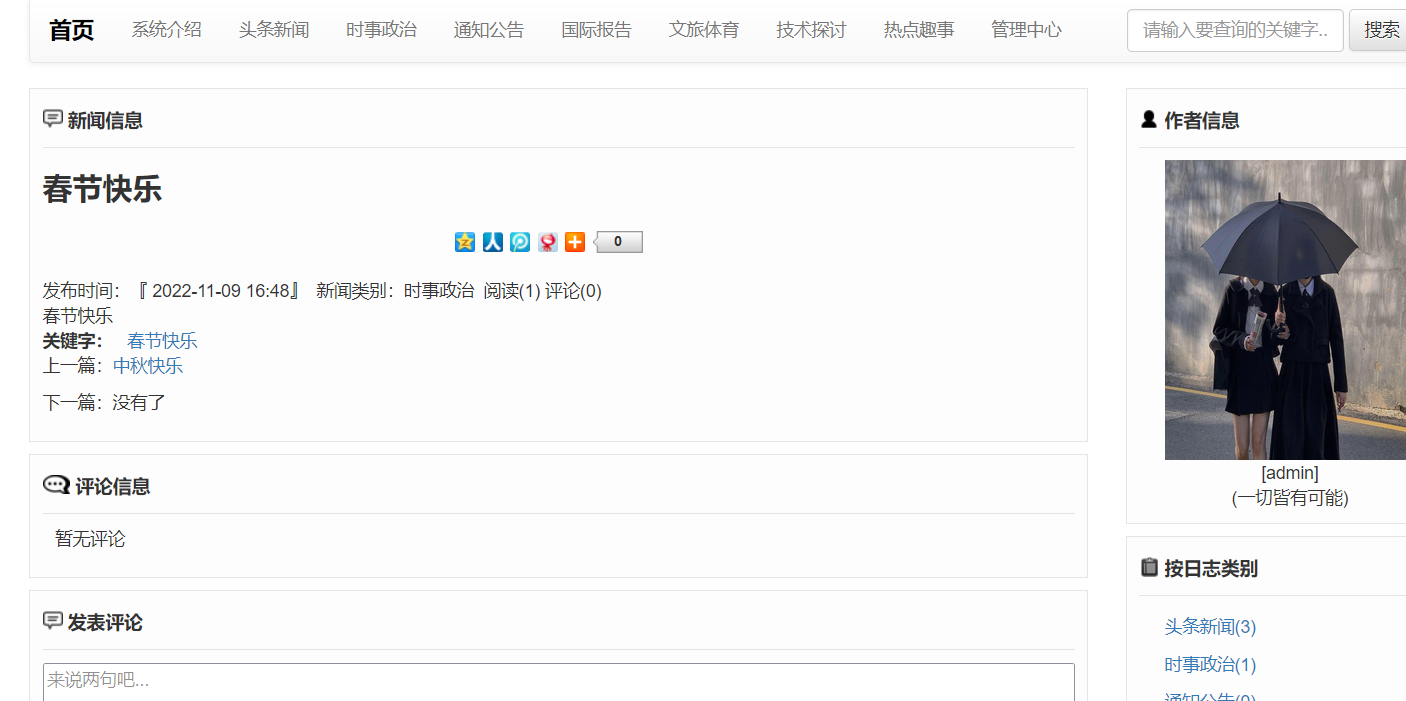1406x701 pixels.
Task: Go to the 首页 home page
Action: coord(72,30)
